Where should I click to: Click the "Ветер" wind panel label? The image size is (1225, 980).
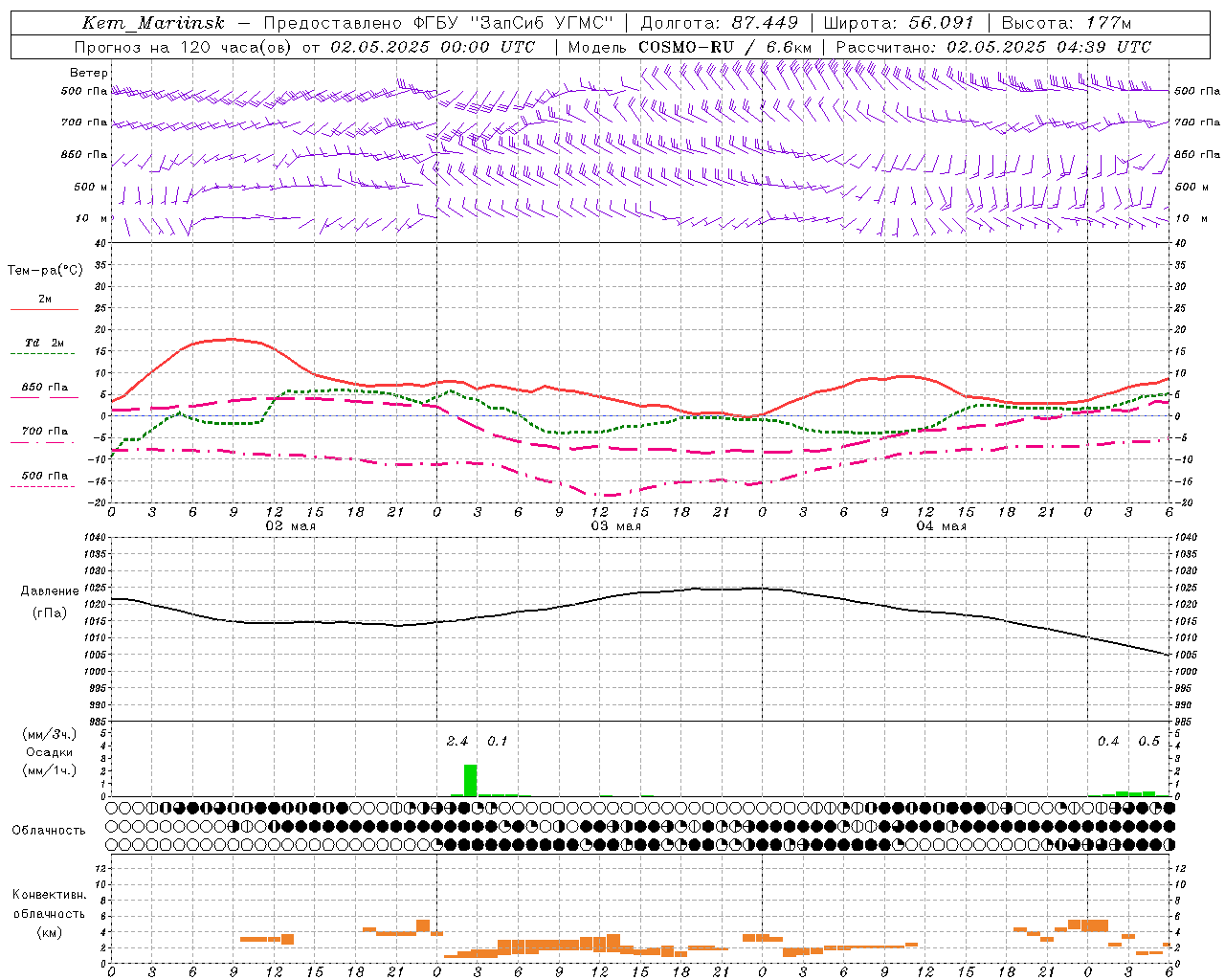[89, 73]
